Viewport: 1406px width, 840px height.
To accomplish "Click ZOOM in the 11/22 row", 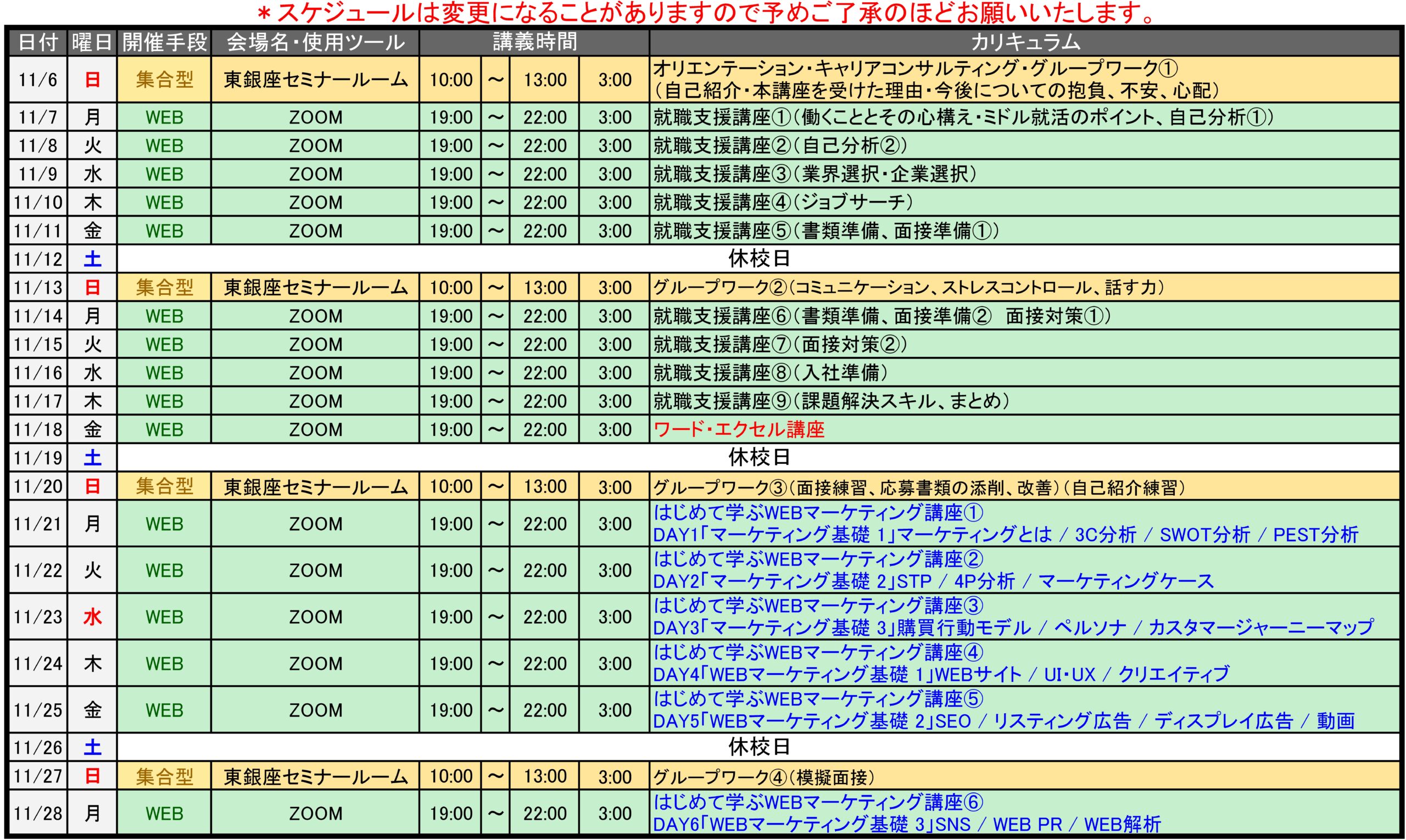I will [315, 570].
